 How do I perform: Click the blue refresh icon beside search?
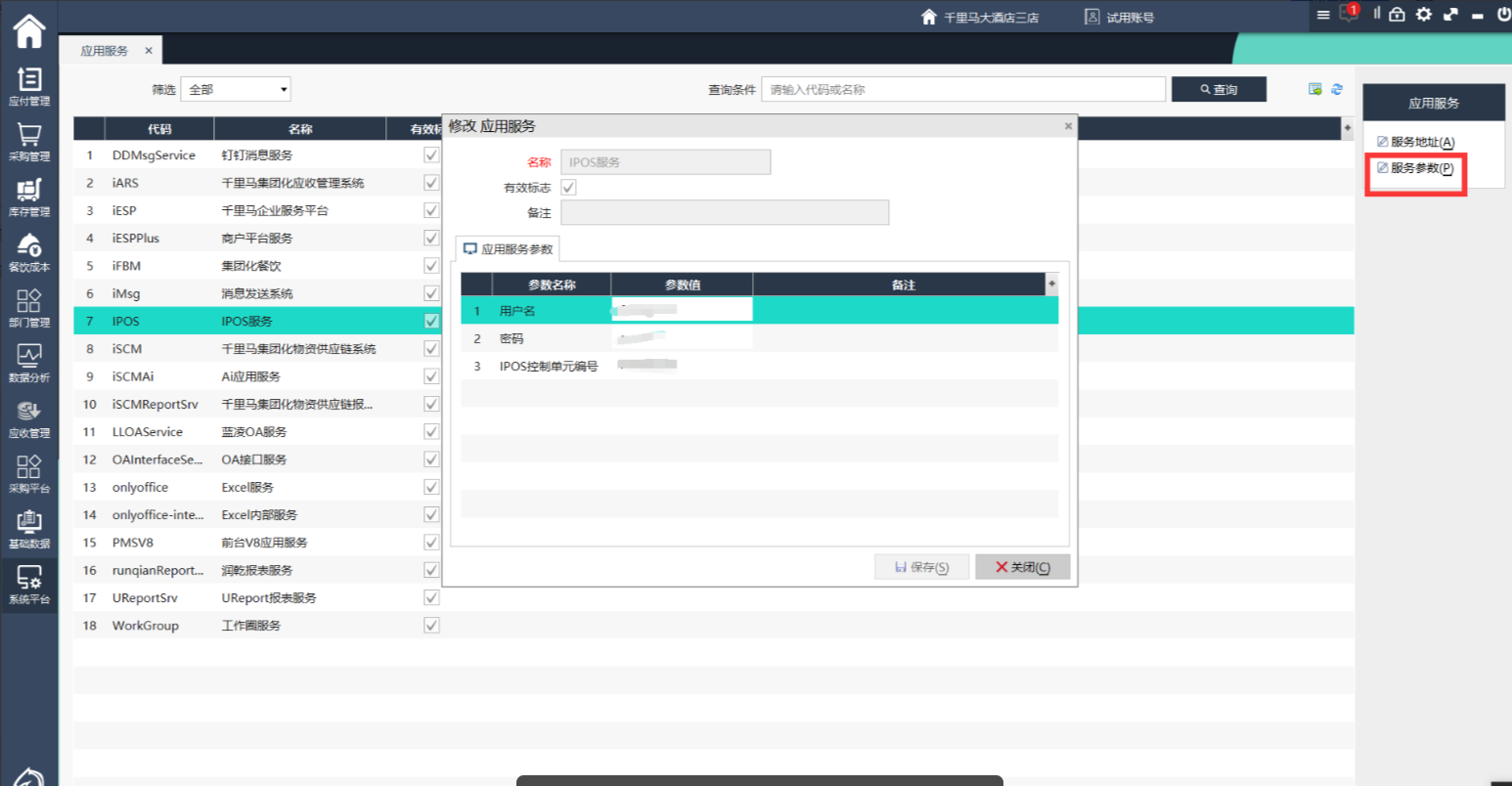coord(1337,89)
